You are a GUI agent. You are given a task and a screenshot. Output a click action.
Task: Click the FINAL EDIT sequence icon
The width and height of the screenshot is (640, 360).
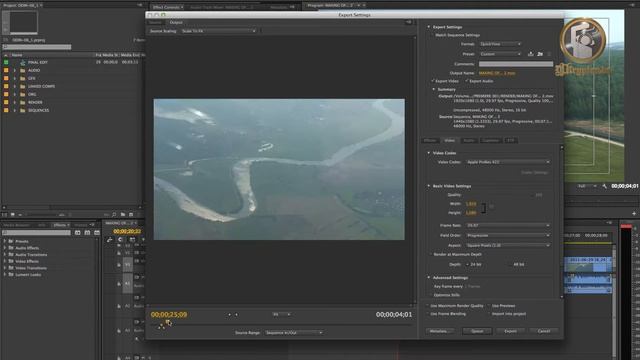tap(23, 62)
